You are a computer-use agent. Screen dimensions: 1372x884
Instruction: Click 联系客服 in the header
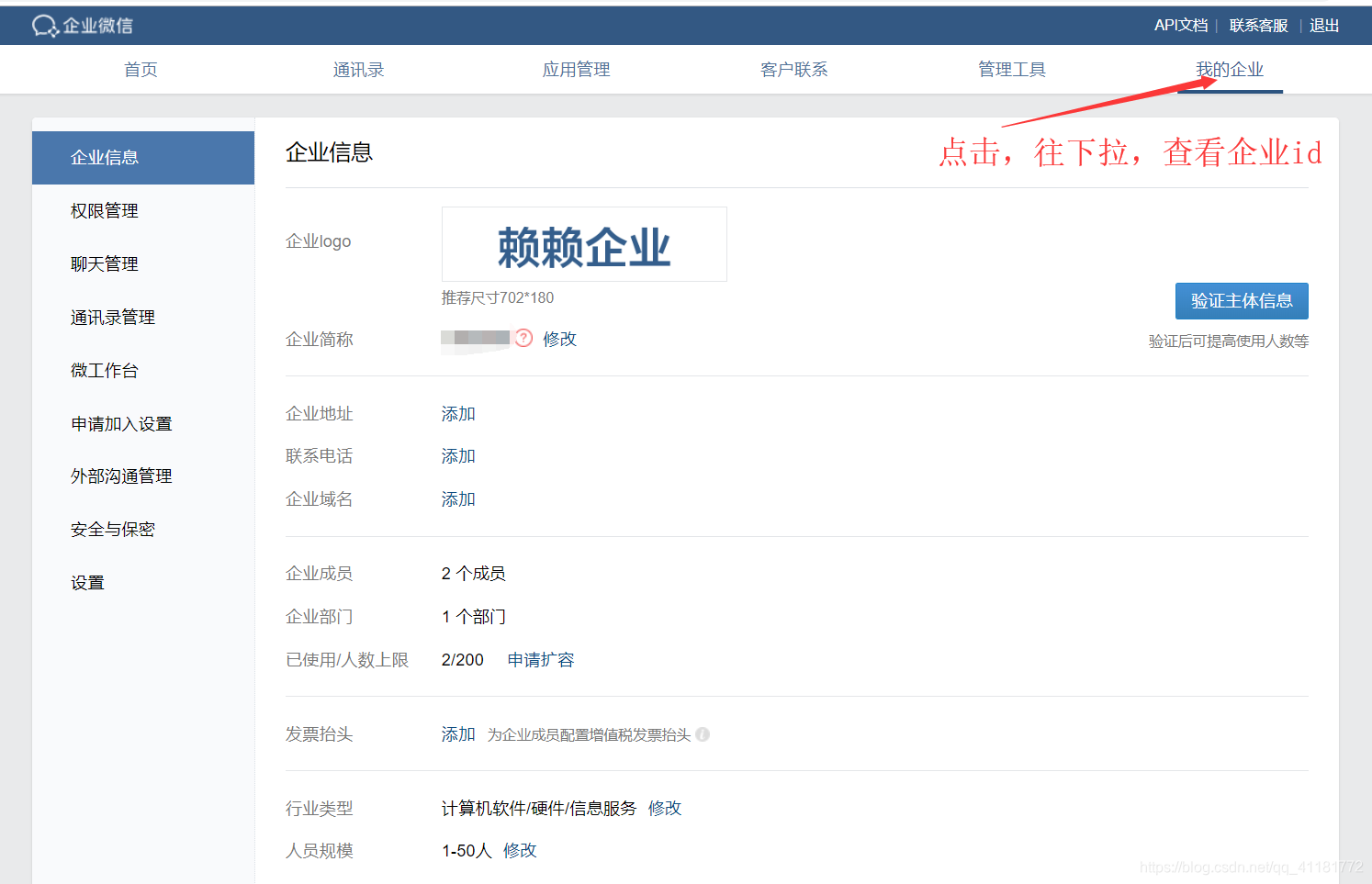pos(1258,26)
